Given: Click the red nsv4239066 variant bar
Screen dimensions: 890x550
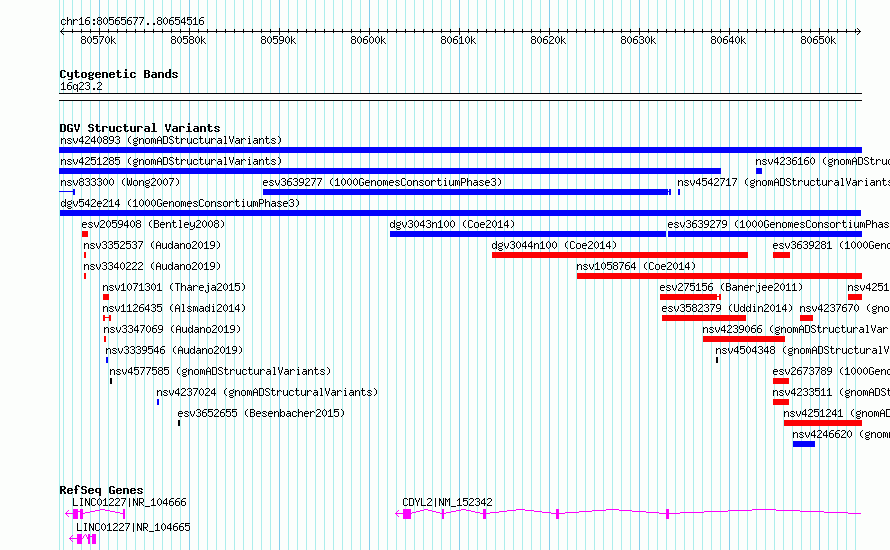Looking at the screenshot, I should (x=744, y=339).
